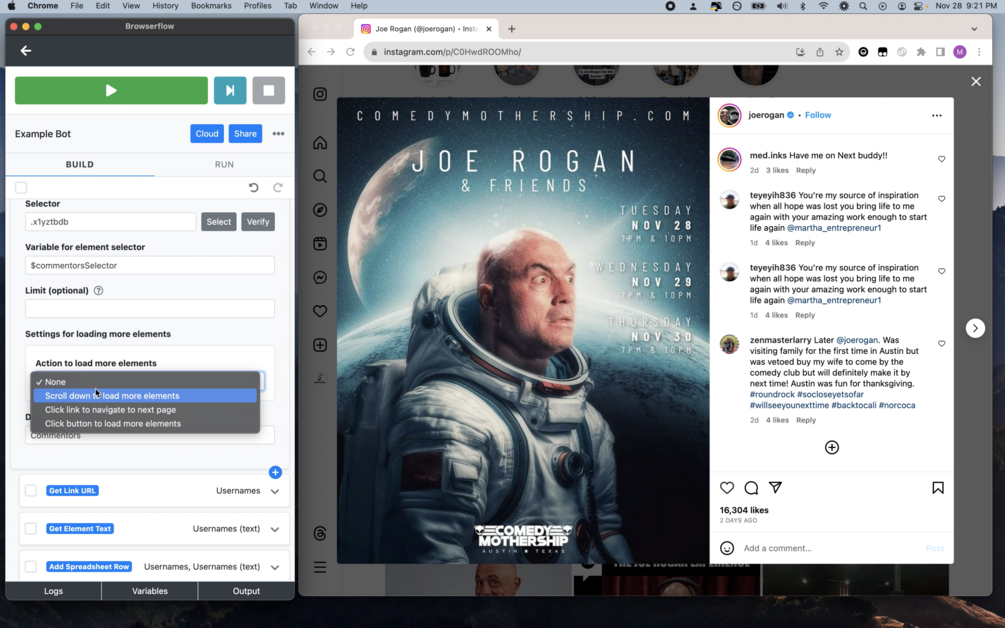
Task: Open Instagram Reels icon in sidebar
Action: [320, 244]
